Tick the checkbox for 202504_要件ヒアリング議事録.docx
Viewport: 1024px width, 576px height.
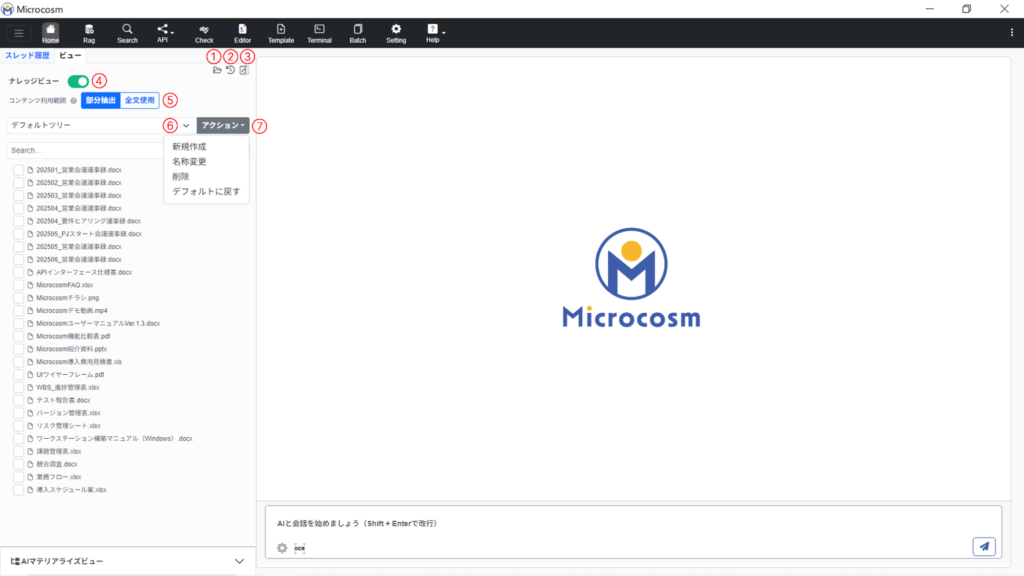18,221
